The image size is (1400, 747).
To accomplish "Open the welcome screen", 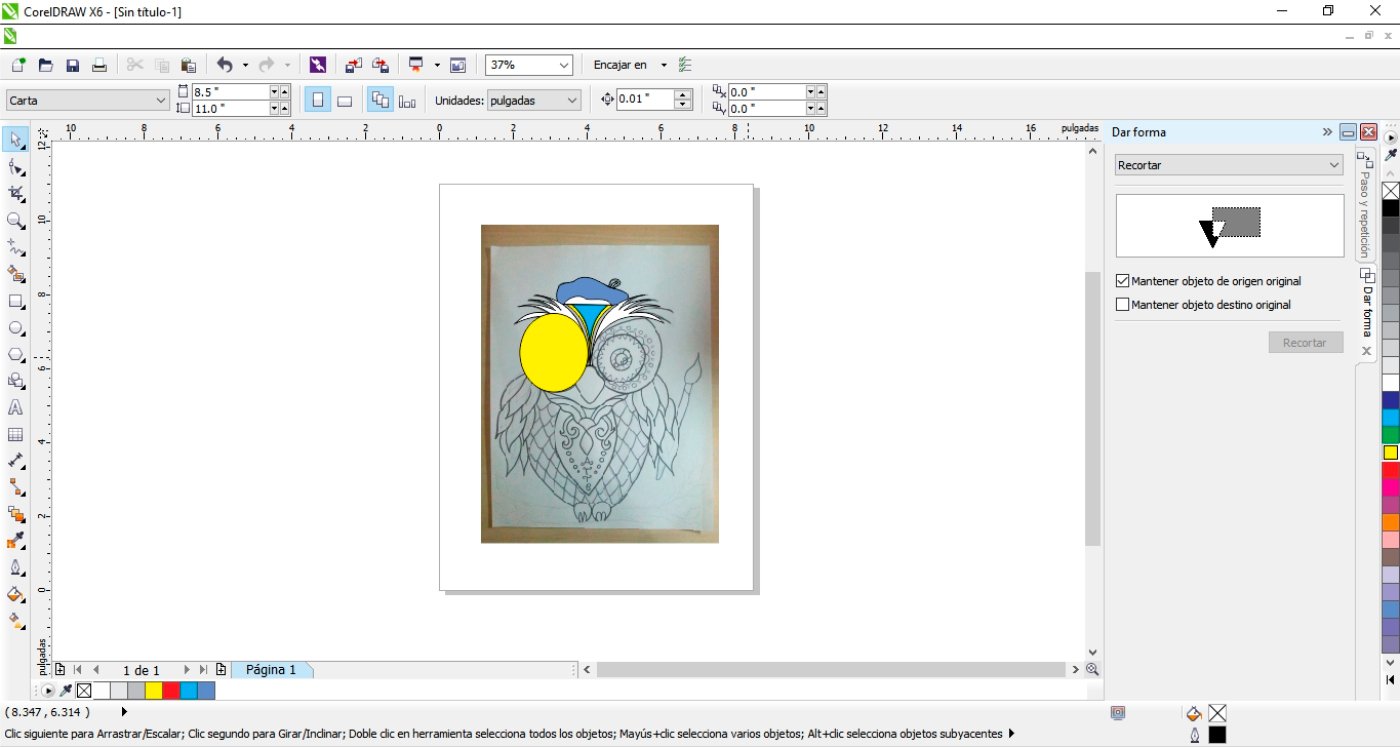I will pyautogui.click(x=458, y=65).
